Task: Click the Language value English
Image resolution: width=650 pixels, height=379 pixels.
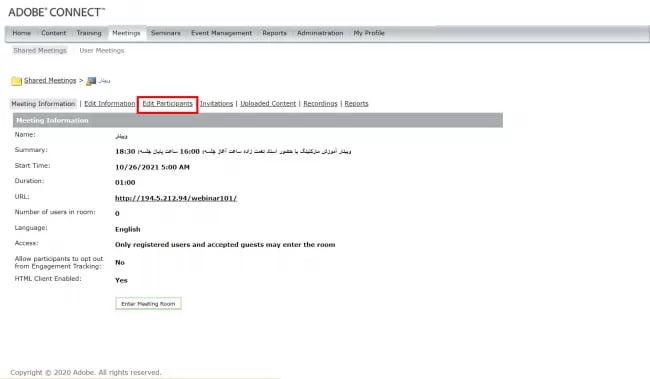Action: (x=128, y=229)
